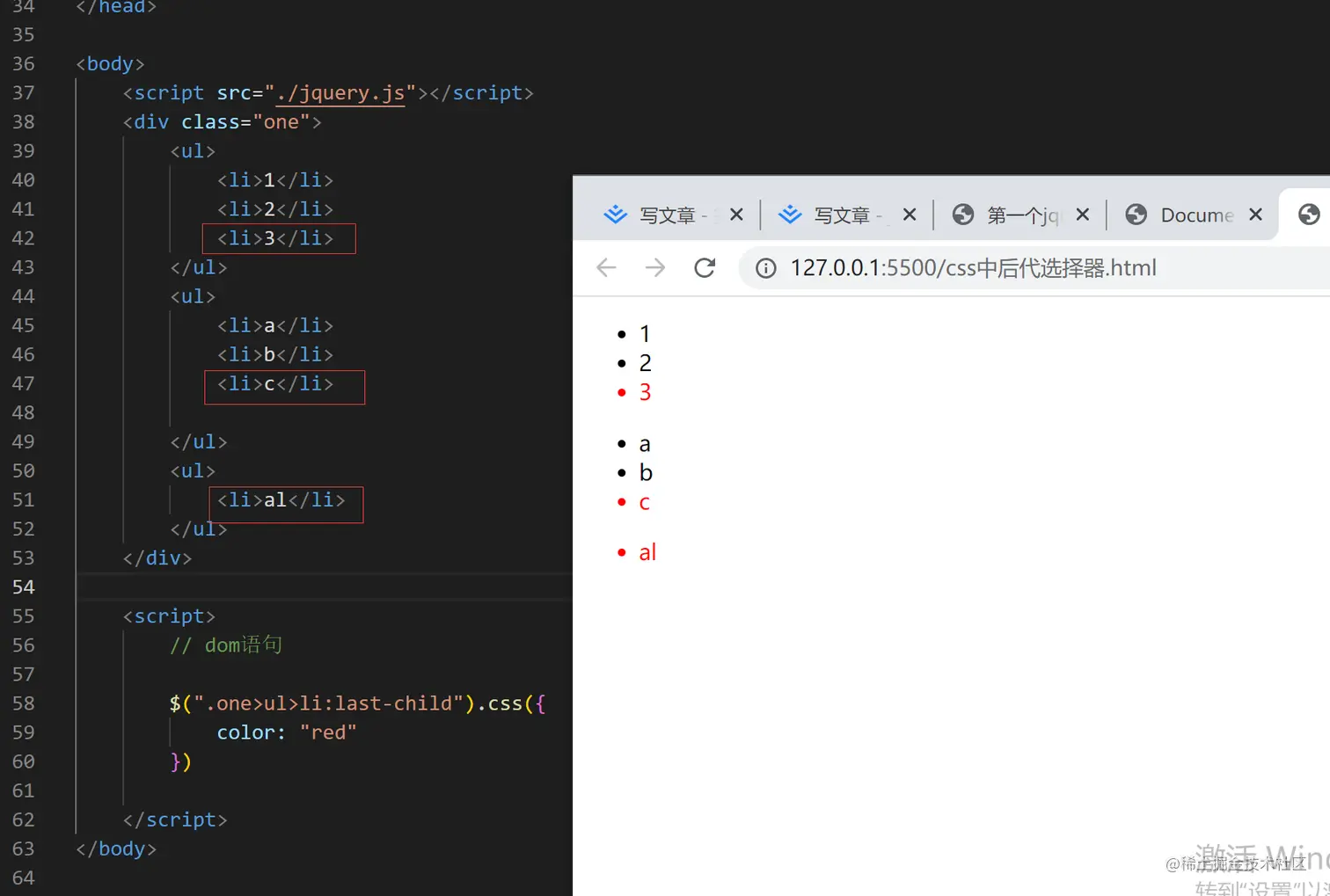1330x896 pixels.
Task: Click list item "b" on the web page
Action: point(646,473)
